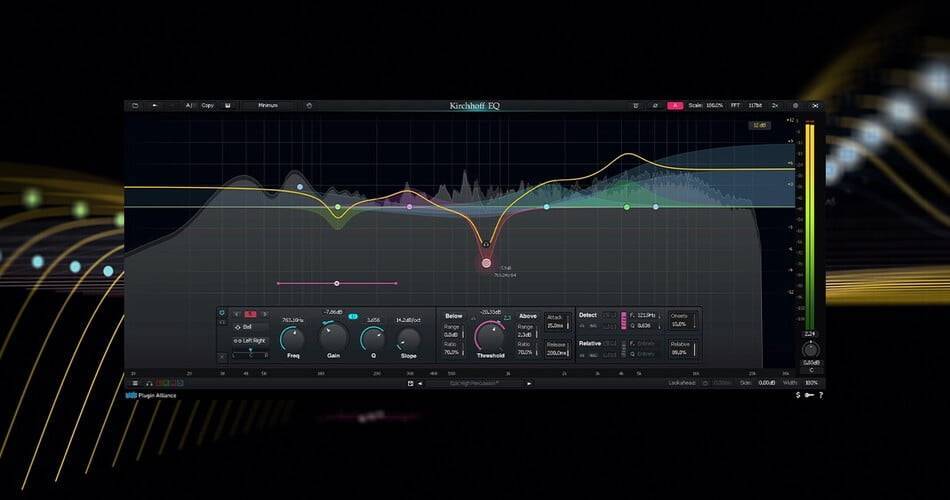Click the 12 dB display range box

(x=759, y=125)
